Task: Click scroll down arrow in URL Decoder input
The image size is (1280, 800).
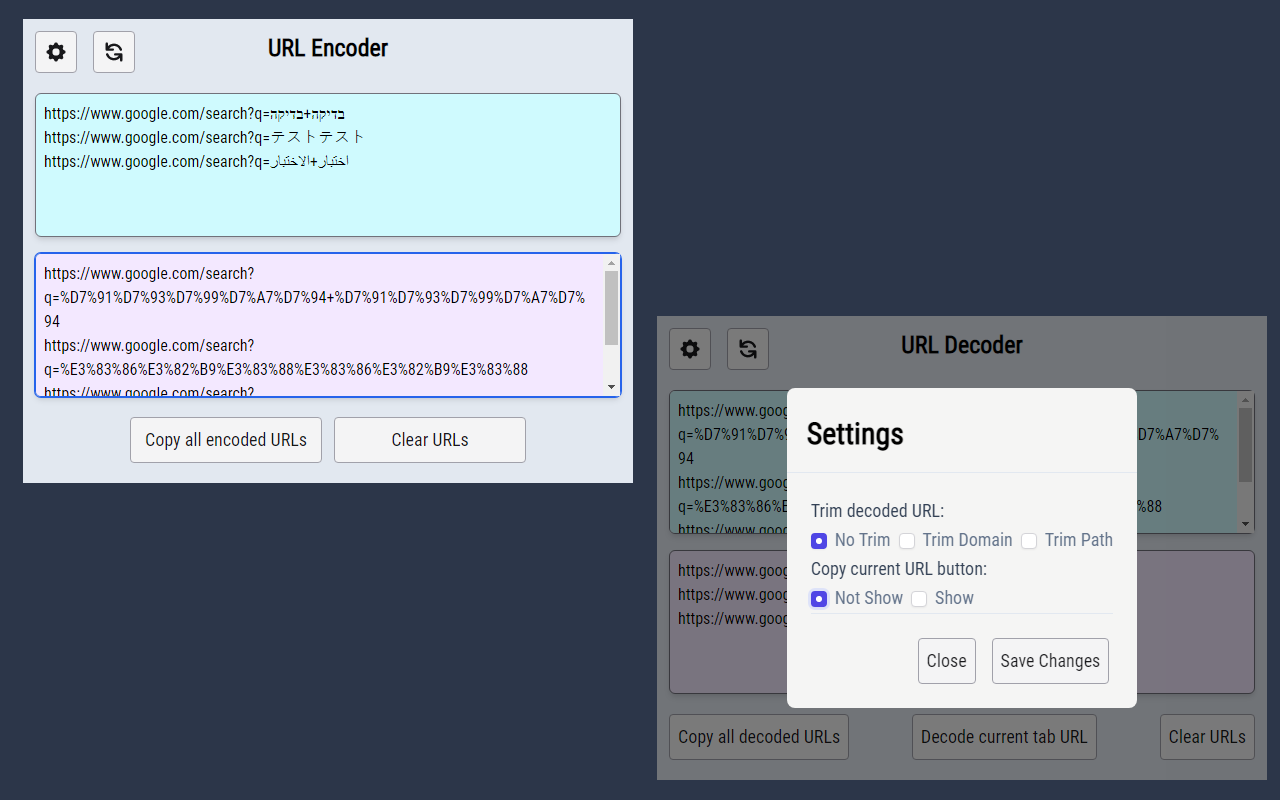Action: [x=1245, y=524]
